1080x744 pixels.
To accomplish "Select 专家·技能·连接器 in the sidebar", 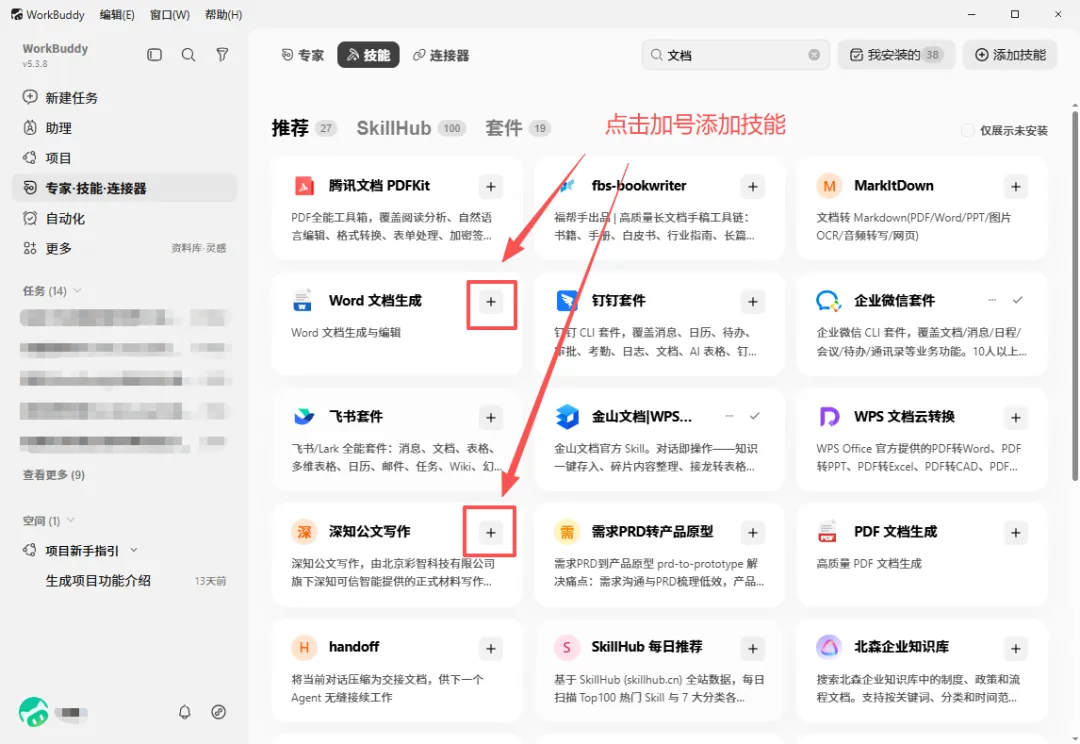I will coord(124,188).
